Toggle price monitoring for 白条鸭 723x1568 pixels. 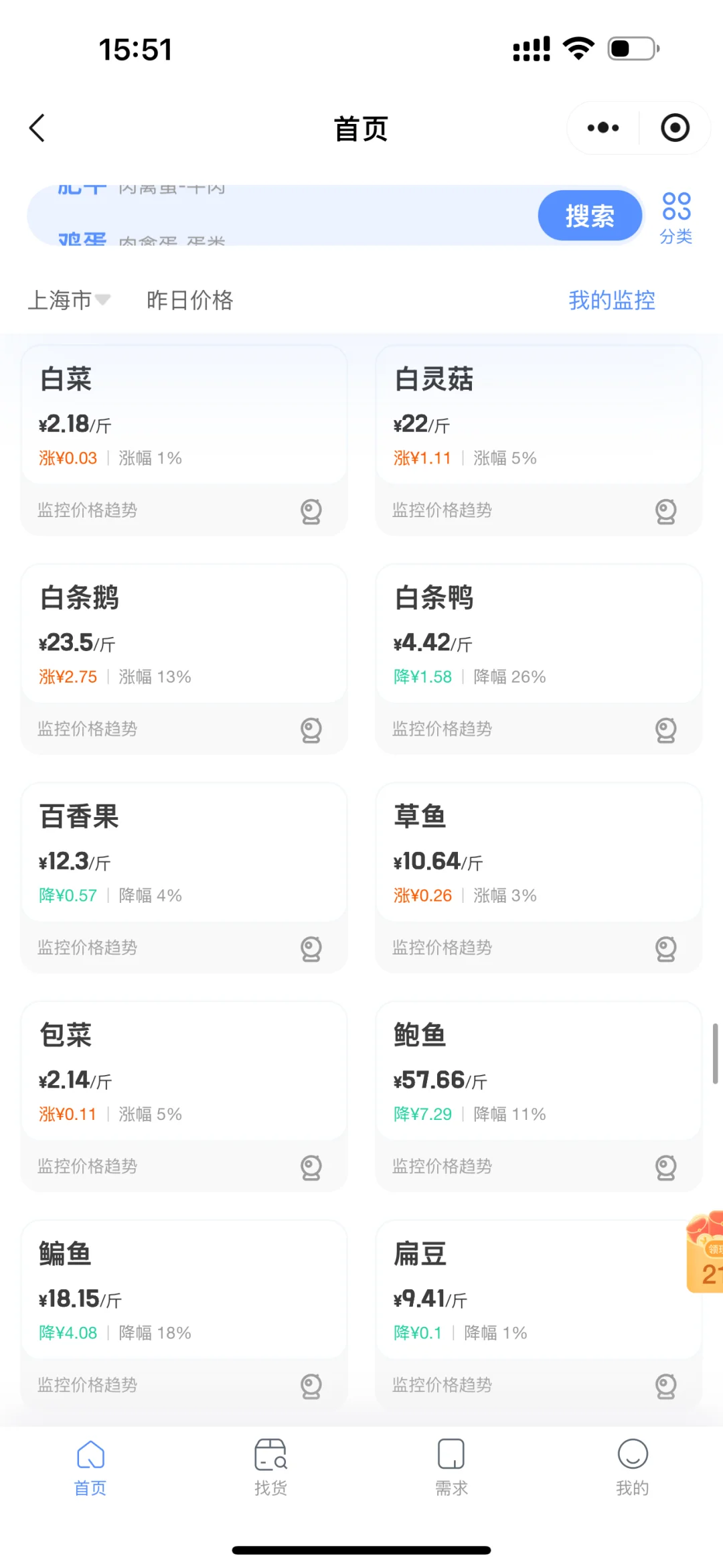pyautogui.click(x=665, y=729)
